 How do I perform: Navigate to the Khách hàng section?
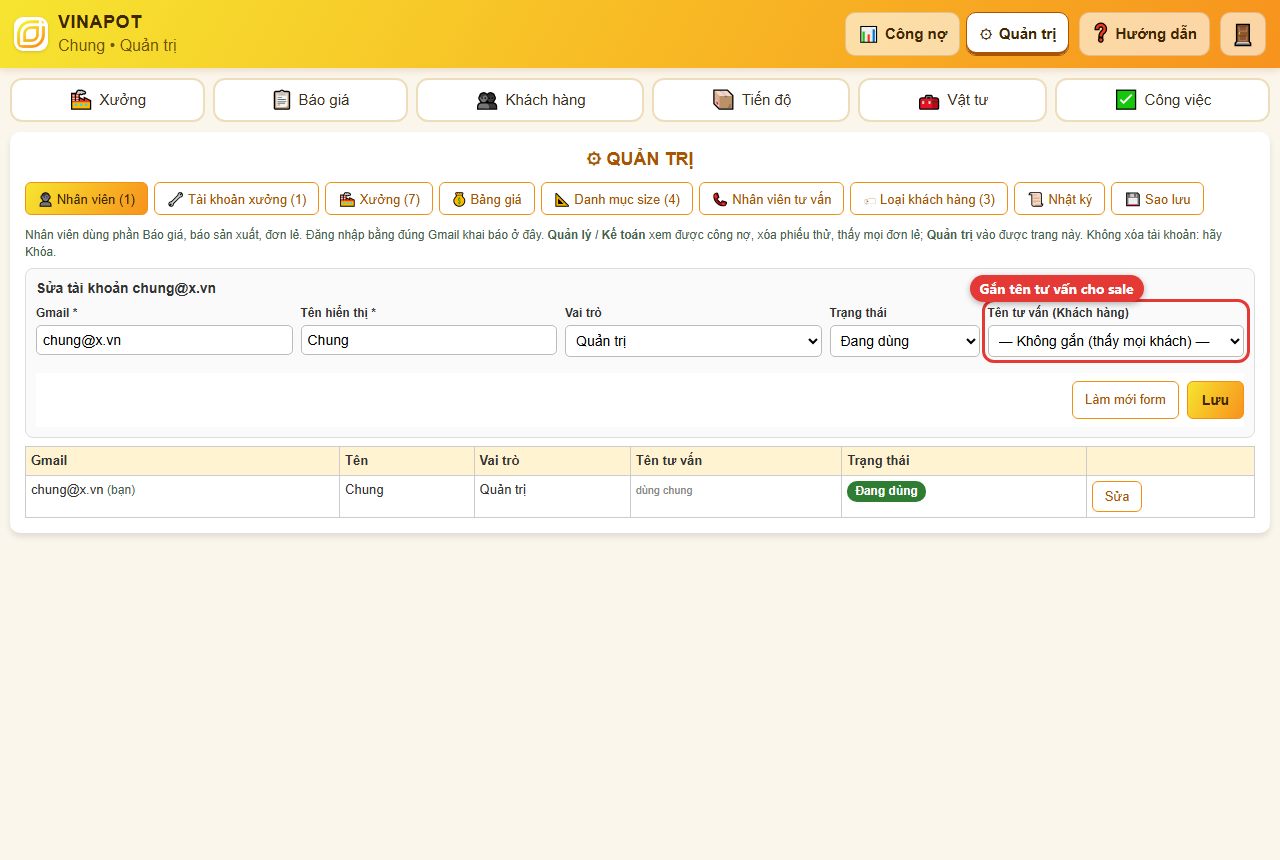pyautogui.click(x=530, y=100)
